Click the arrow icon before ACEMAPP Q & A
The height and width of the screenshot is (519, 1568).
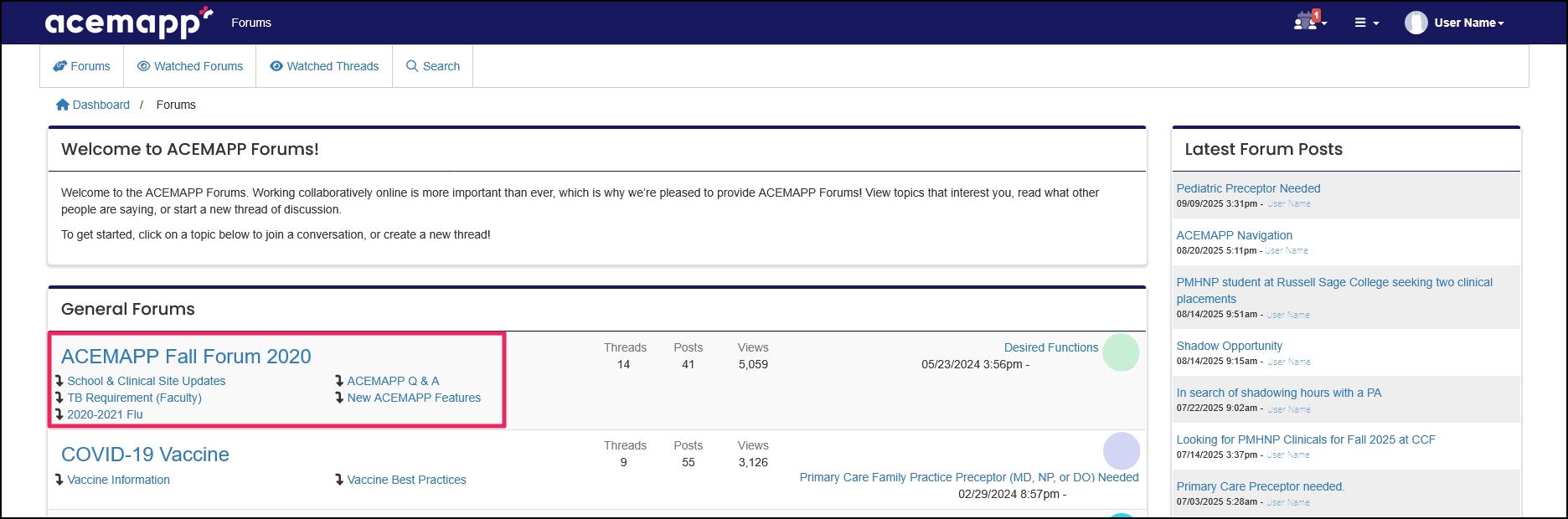pos(339,381)
